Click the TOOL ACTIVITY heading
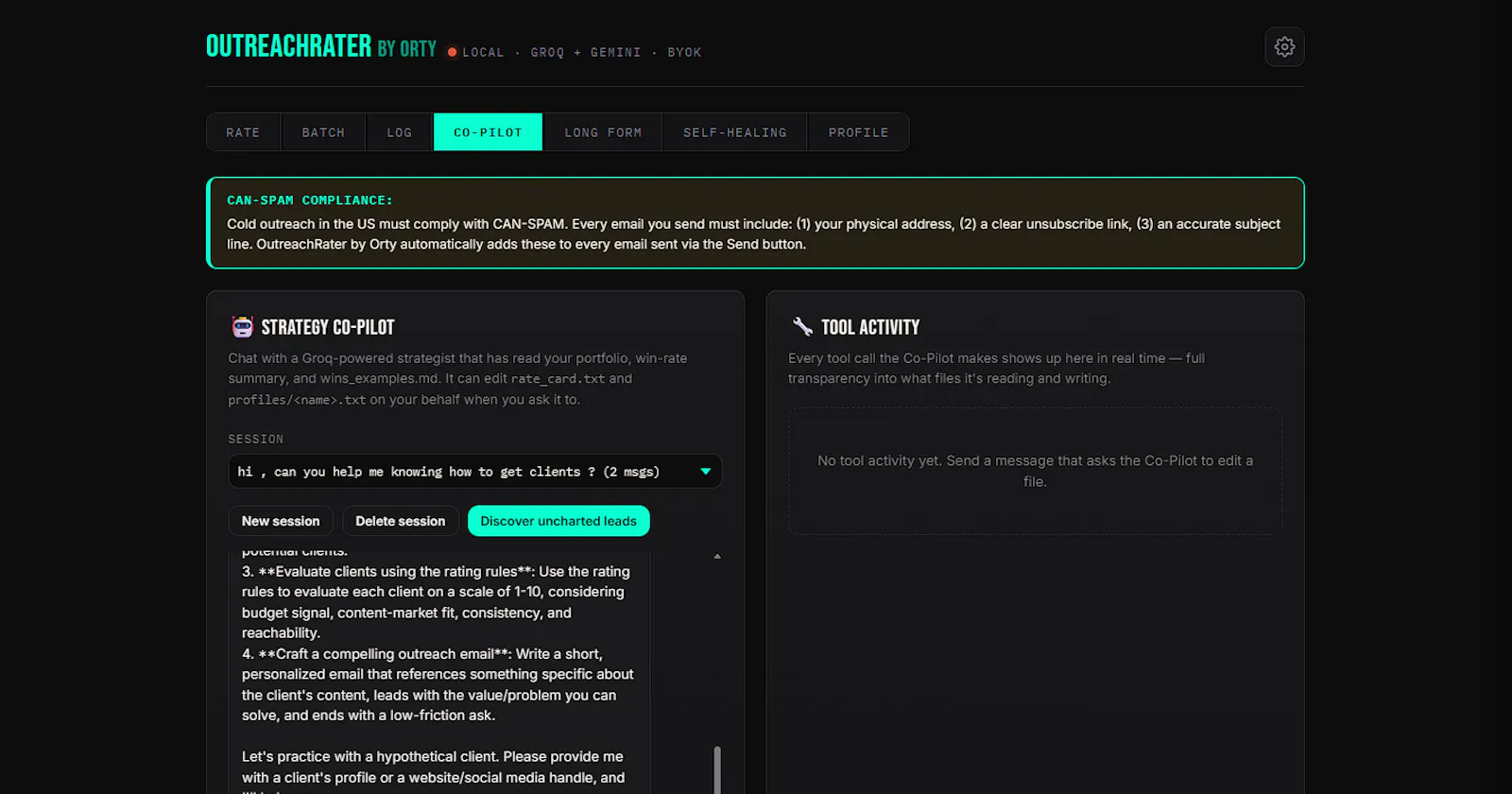Image resolution: width=1512 pixels, height=794 pixels. point(870,327)
